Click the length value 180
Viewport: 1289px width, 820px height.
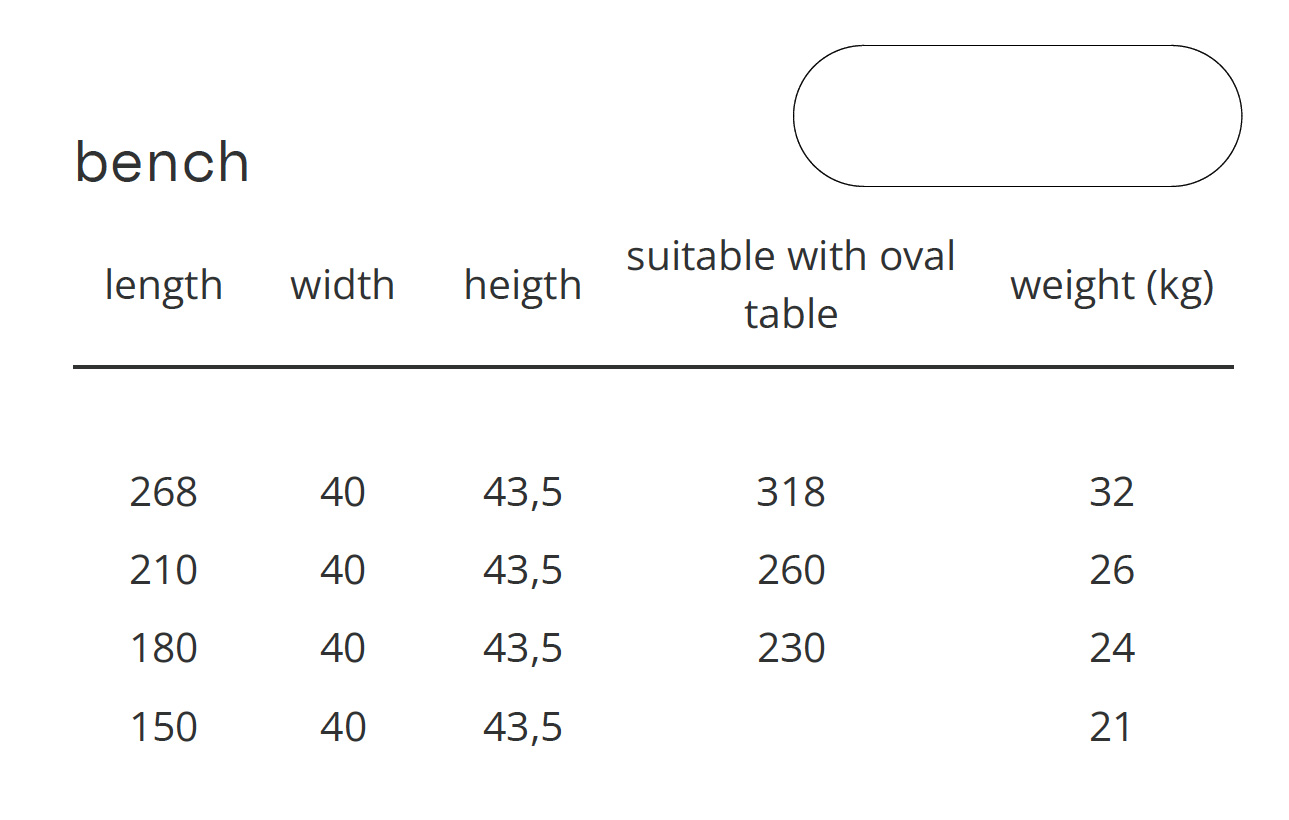click(x=163, y=648)
